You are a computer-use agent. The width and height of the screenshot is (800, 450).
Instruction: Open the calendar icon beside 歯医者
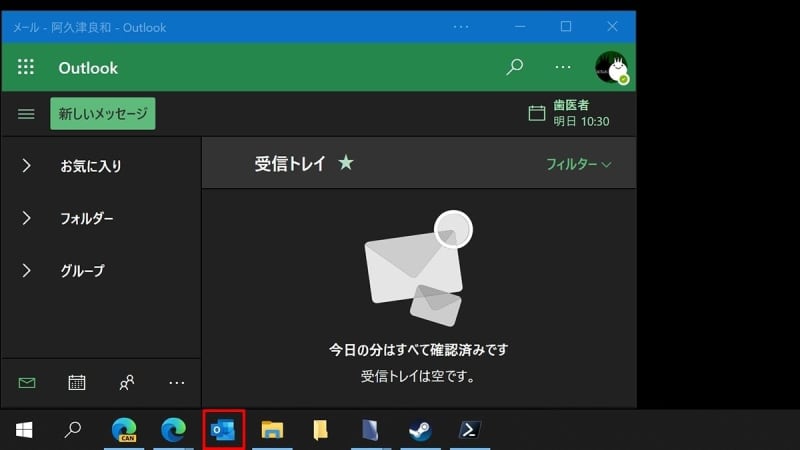536,113
